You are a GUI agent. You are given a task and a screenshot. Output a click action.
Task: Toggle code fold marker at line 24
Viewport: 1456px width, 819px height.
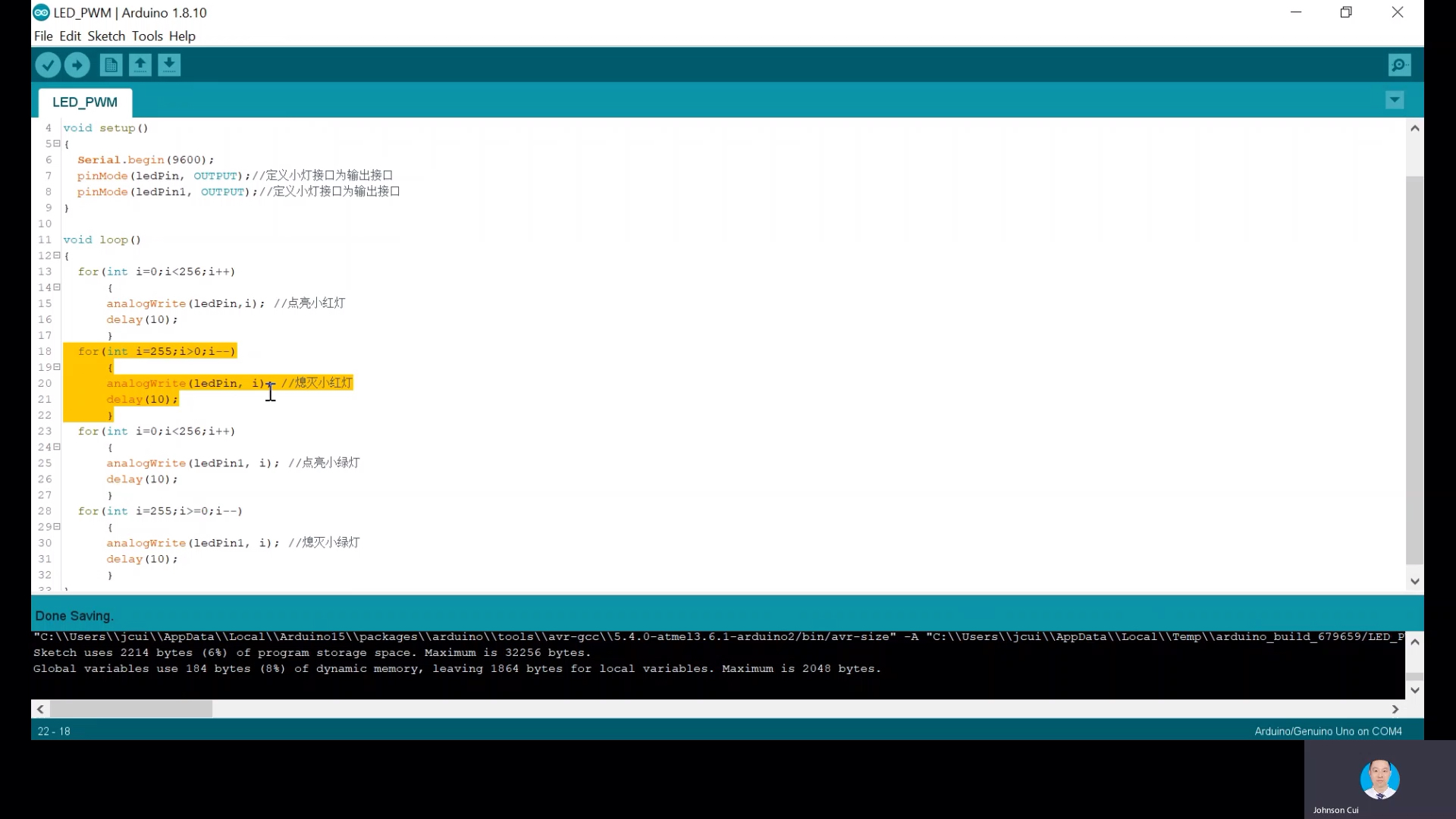pyautogui.click(x=57, y=447)
